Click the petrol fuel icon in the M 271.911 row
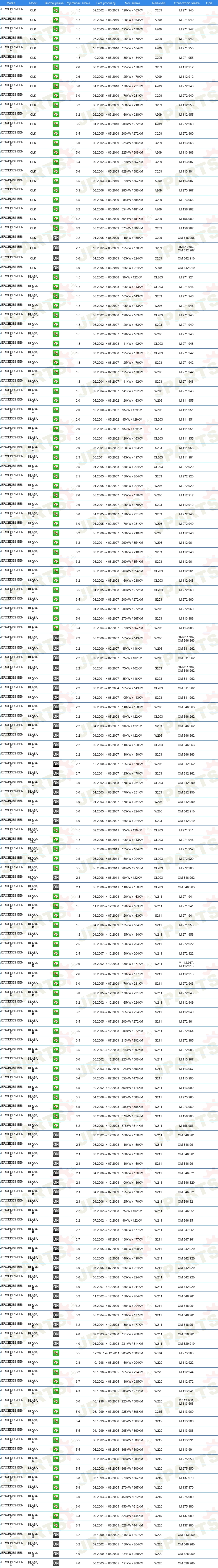 click(x=55, y=830)
